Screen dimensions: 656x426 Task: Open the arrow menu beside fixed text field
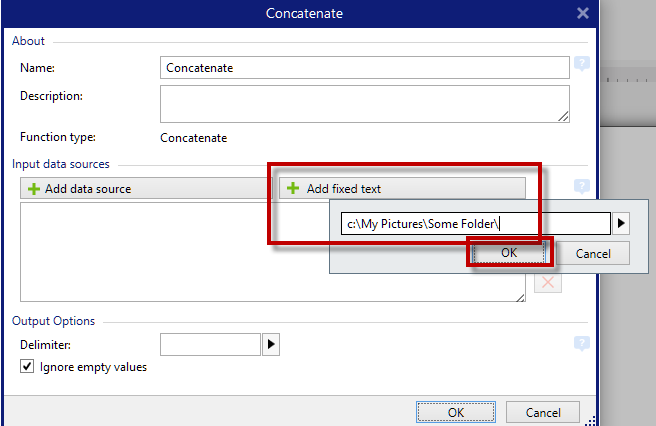point(621,223)
